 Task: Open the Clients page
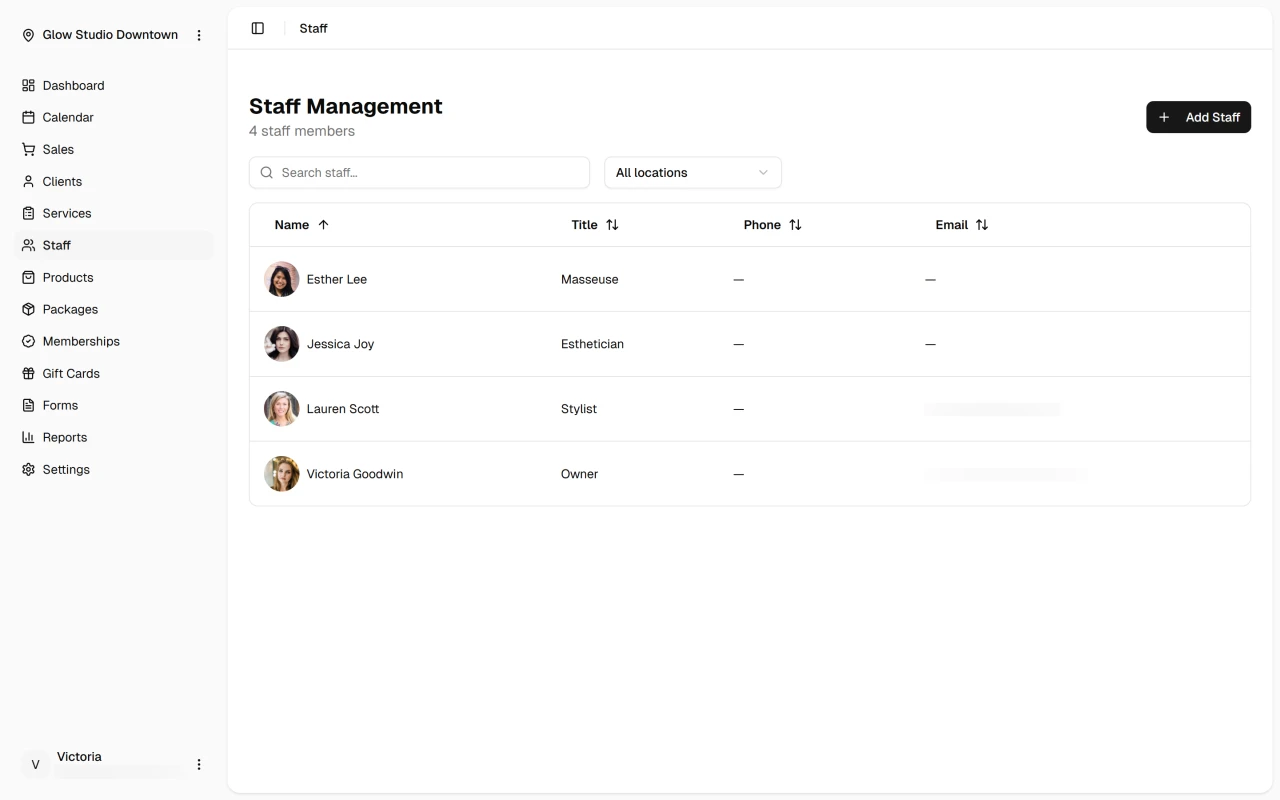(x=114, y=181)
